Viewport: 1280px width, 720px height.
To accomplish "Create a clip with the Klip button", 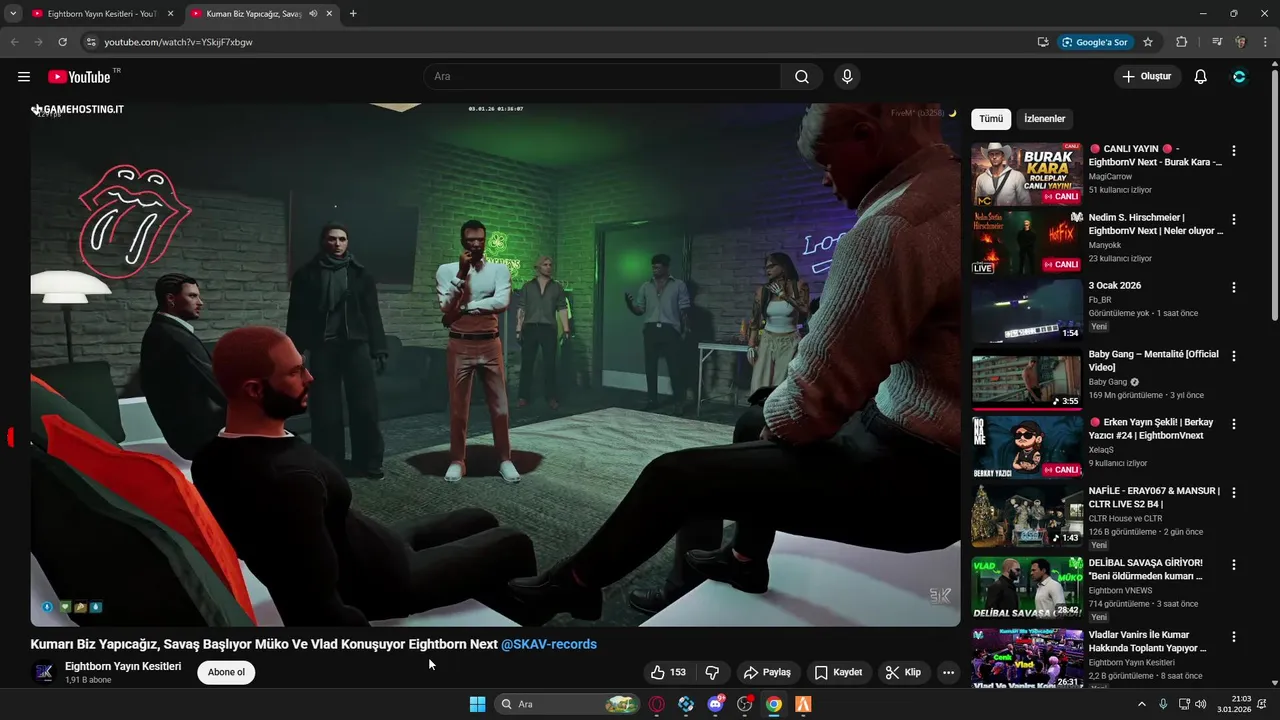I will point(904,672).
